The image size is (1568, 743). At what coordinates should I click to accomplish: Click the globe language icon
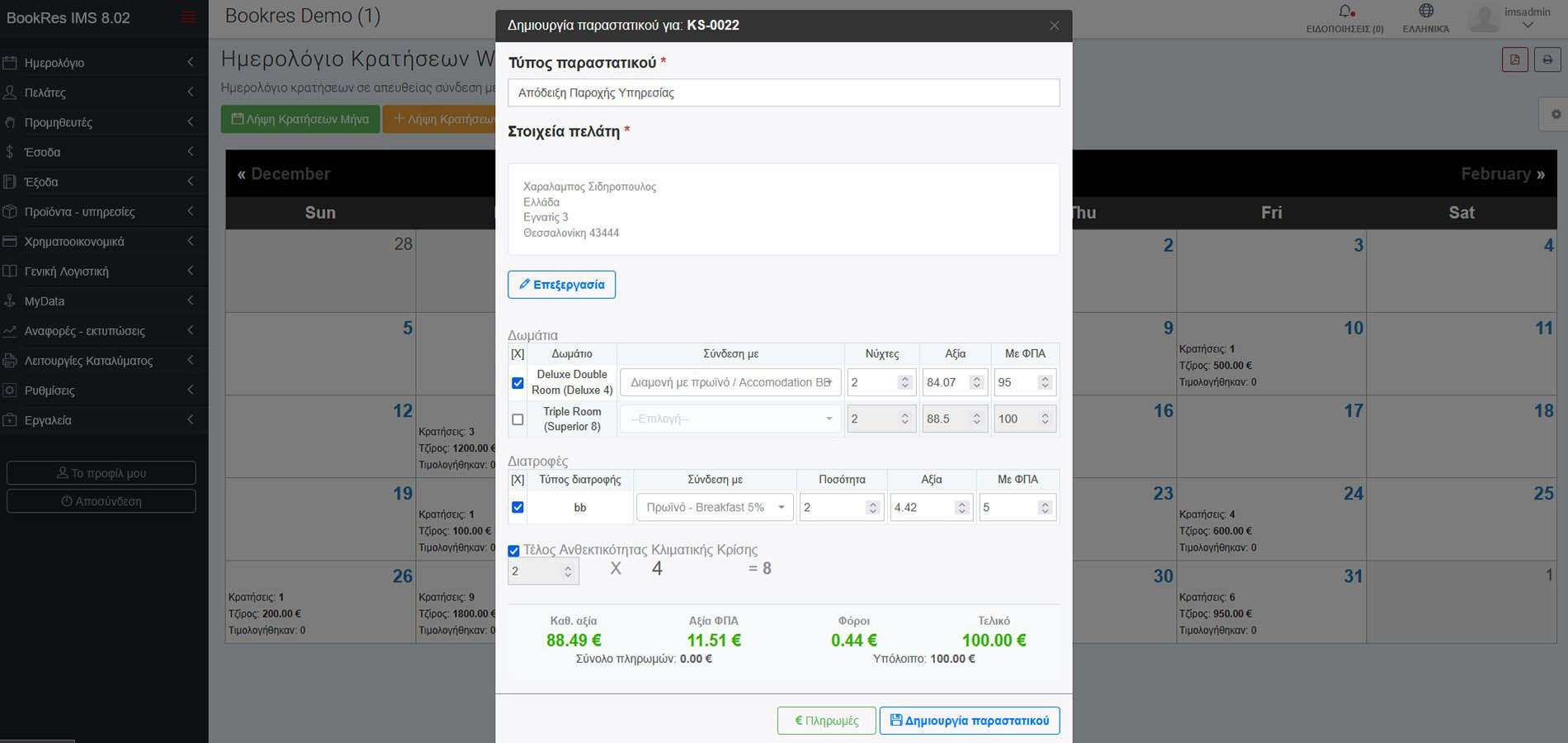click(x=1426, y=11)
